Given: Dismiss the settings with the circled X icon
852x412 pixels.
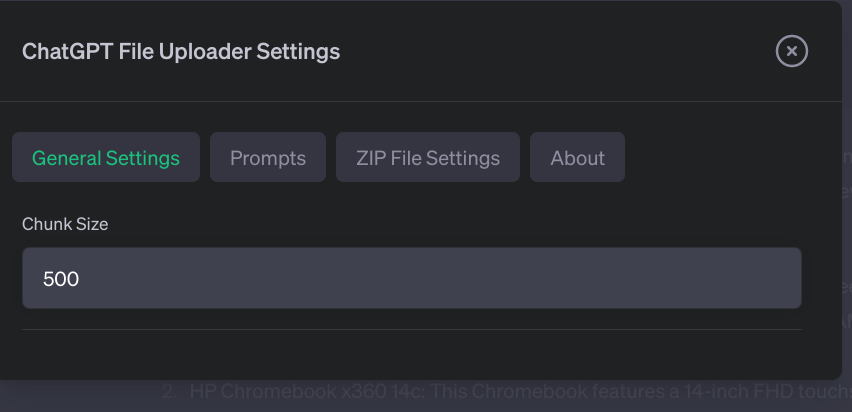Looking at the screenshot, I should click(x=791, y=51).
